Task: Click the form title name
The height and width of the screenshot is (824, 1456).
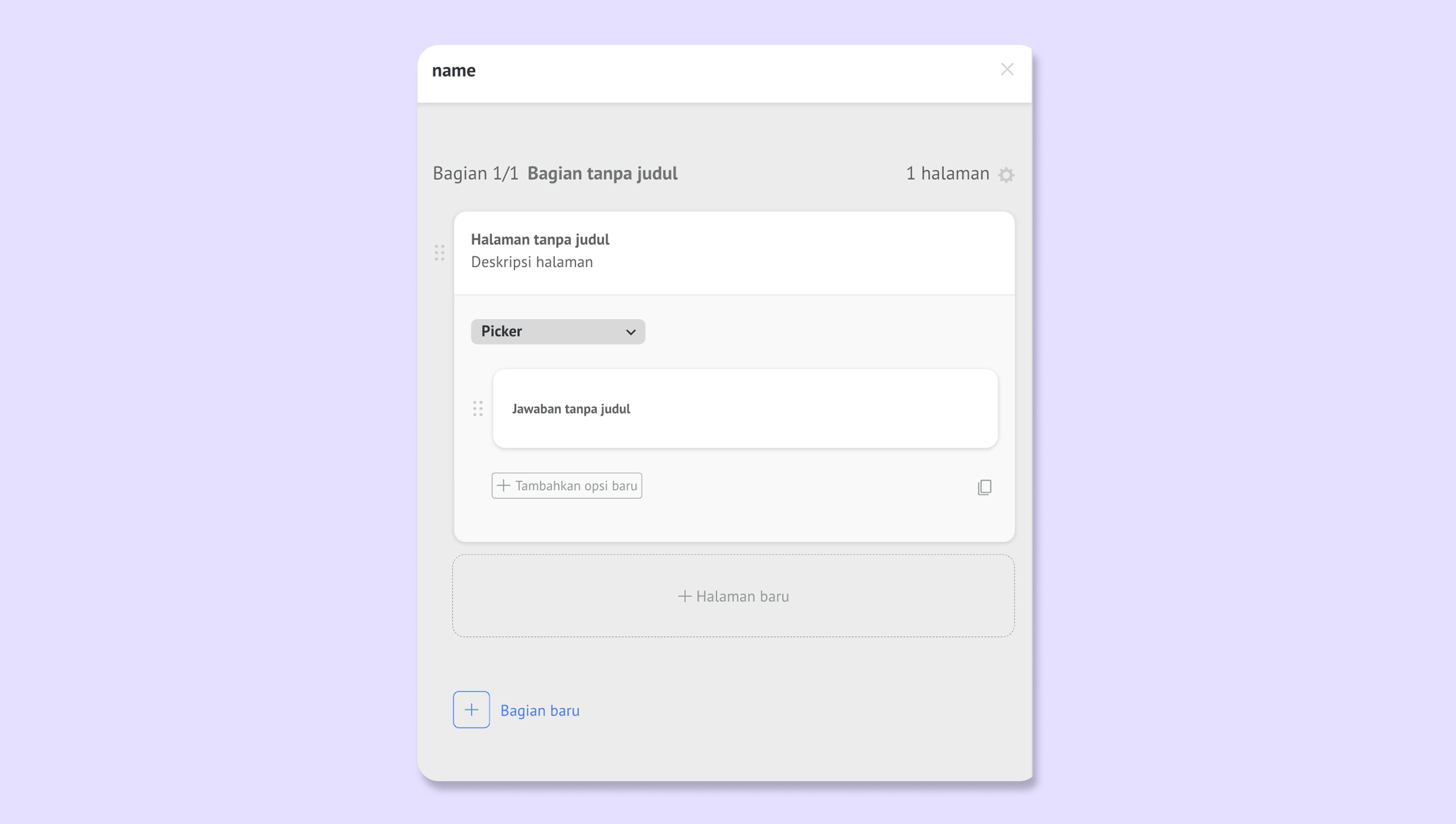Action: 453,71
